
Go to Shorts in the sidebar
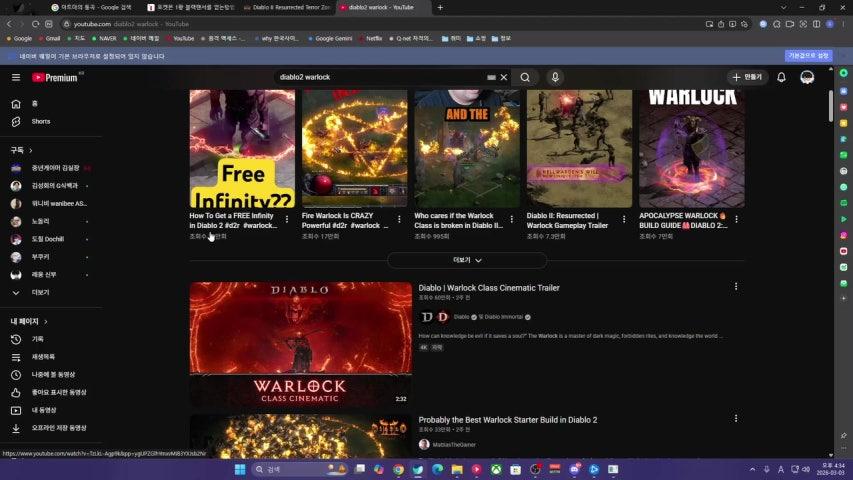(x=40, y=121)
